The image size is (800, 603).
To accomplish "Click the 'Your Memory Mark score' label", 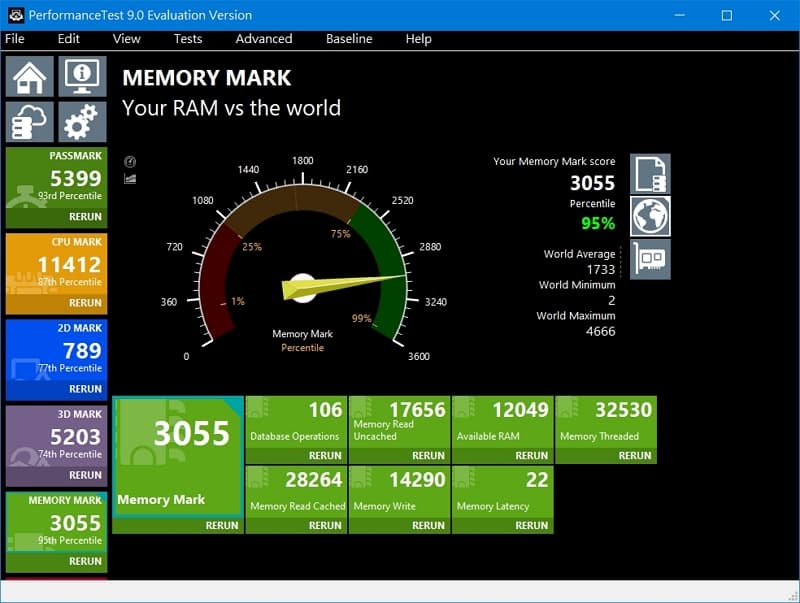I will (x=554, y=161).
